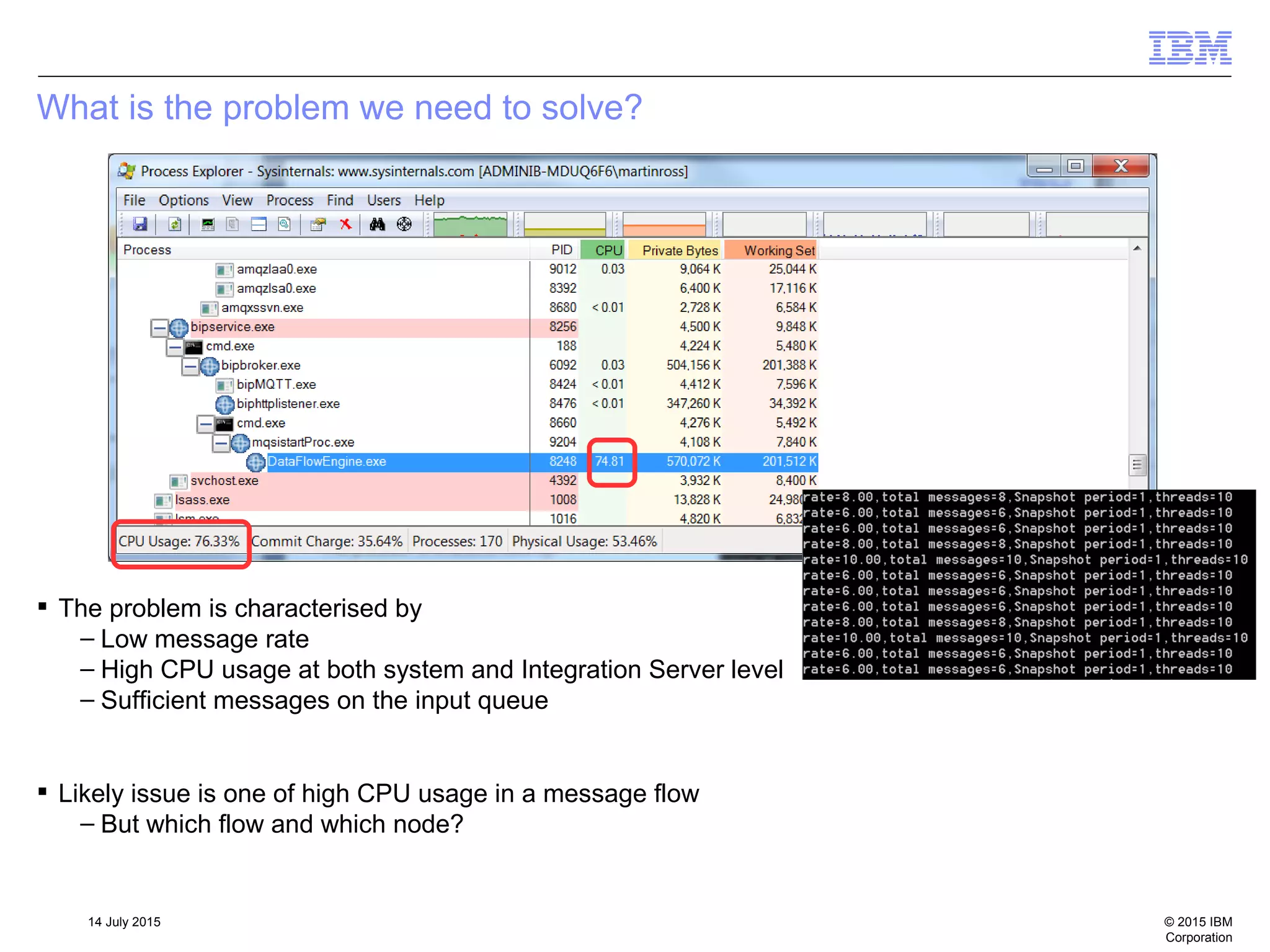Sort by the CPU column header

pos(603,250)
